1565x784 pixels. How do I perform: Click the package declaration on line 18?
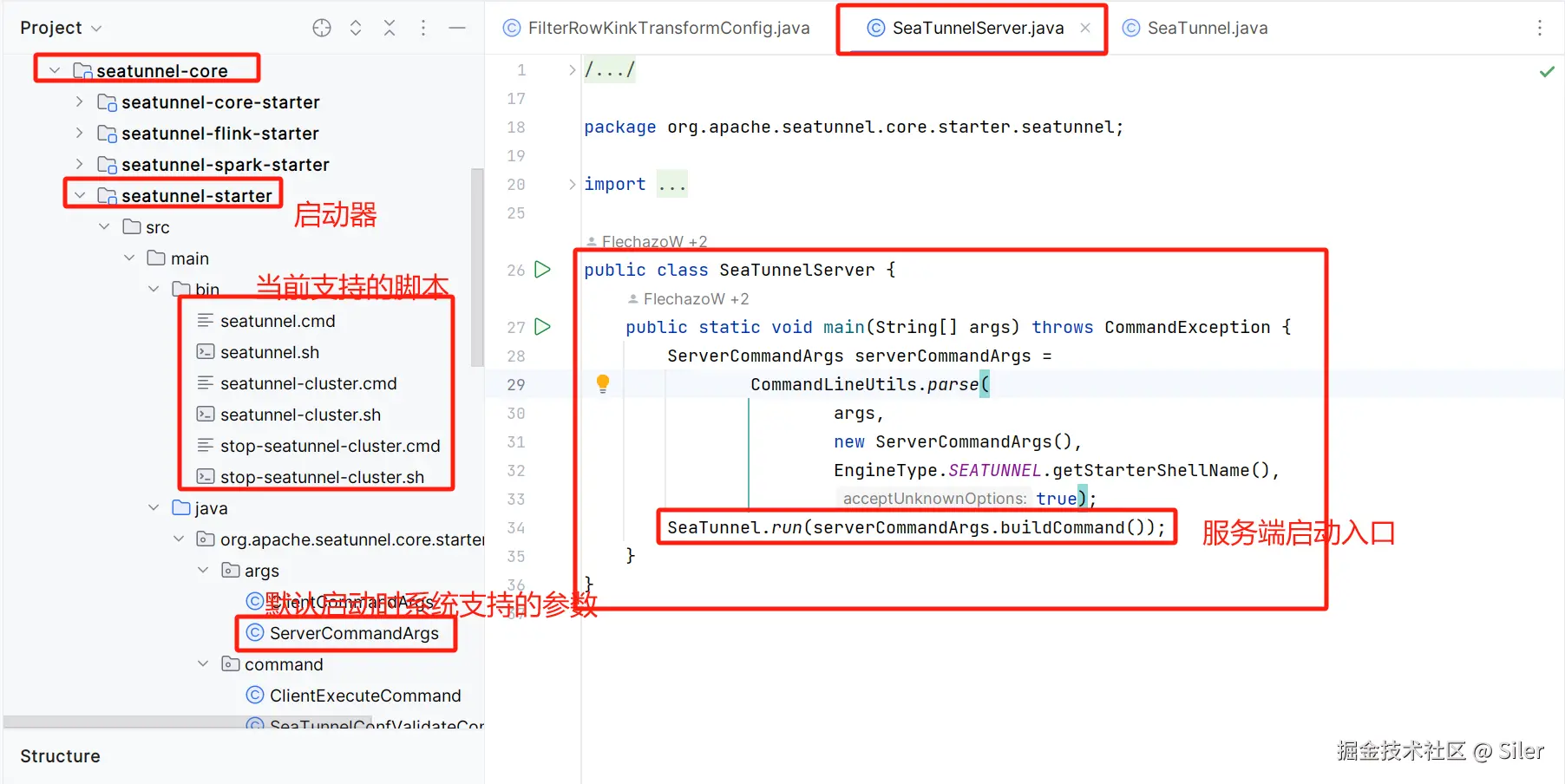click(854, 127)
